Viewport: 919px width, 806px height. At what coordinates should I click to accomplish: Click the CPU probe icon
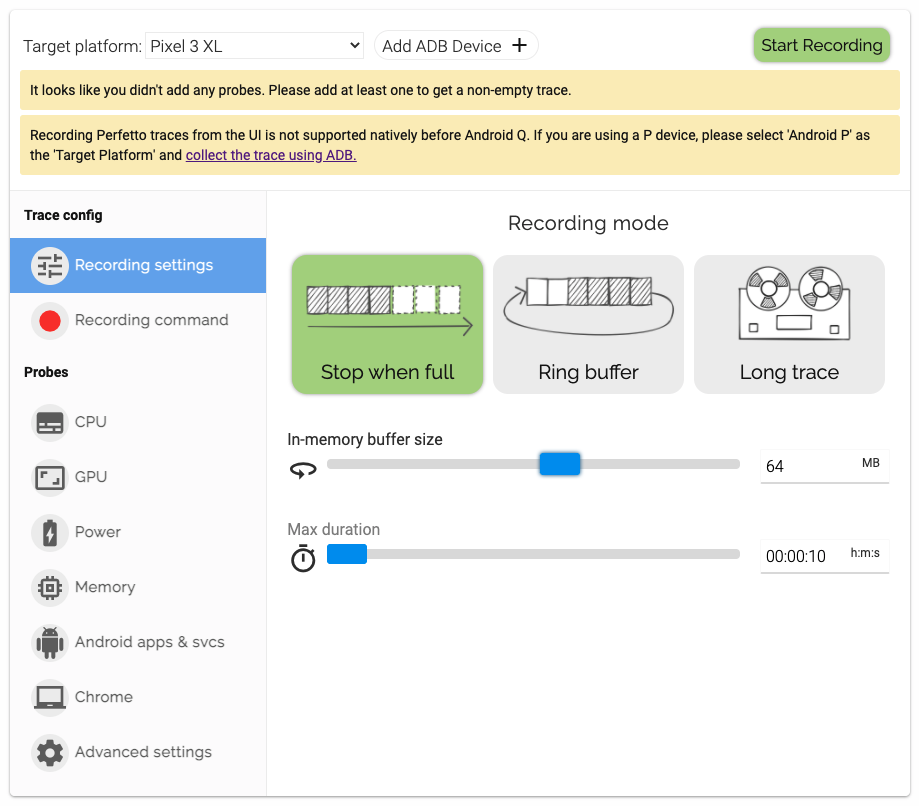tap(50, 423)
